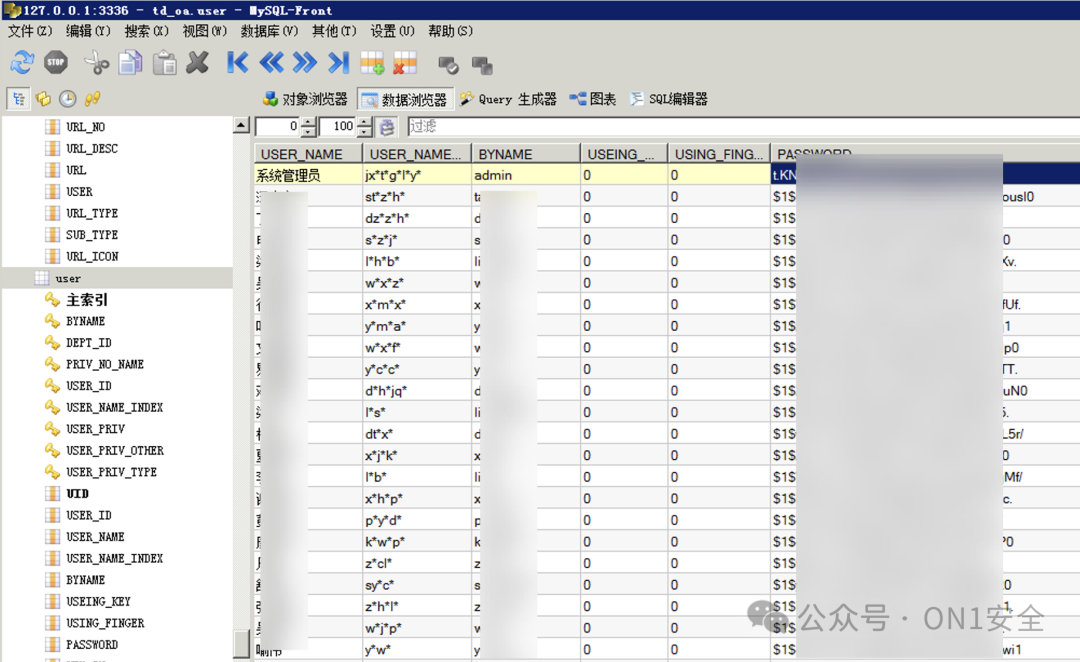Click the offset field showing 0

278,127
